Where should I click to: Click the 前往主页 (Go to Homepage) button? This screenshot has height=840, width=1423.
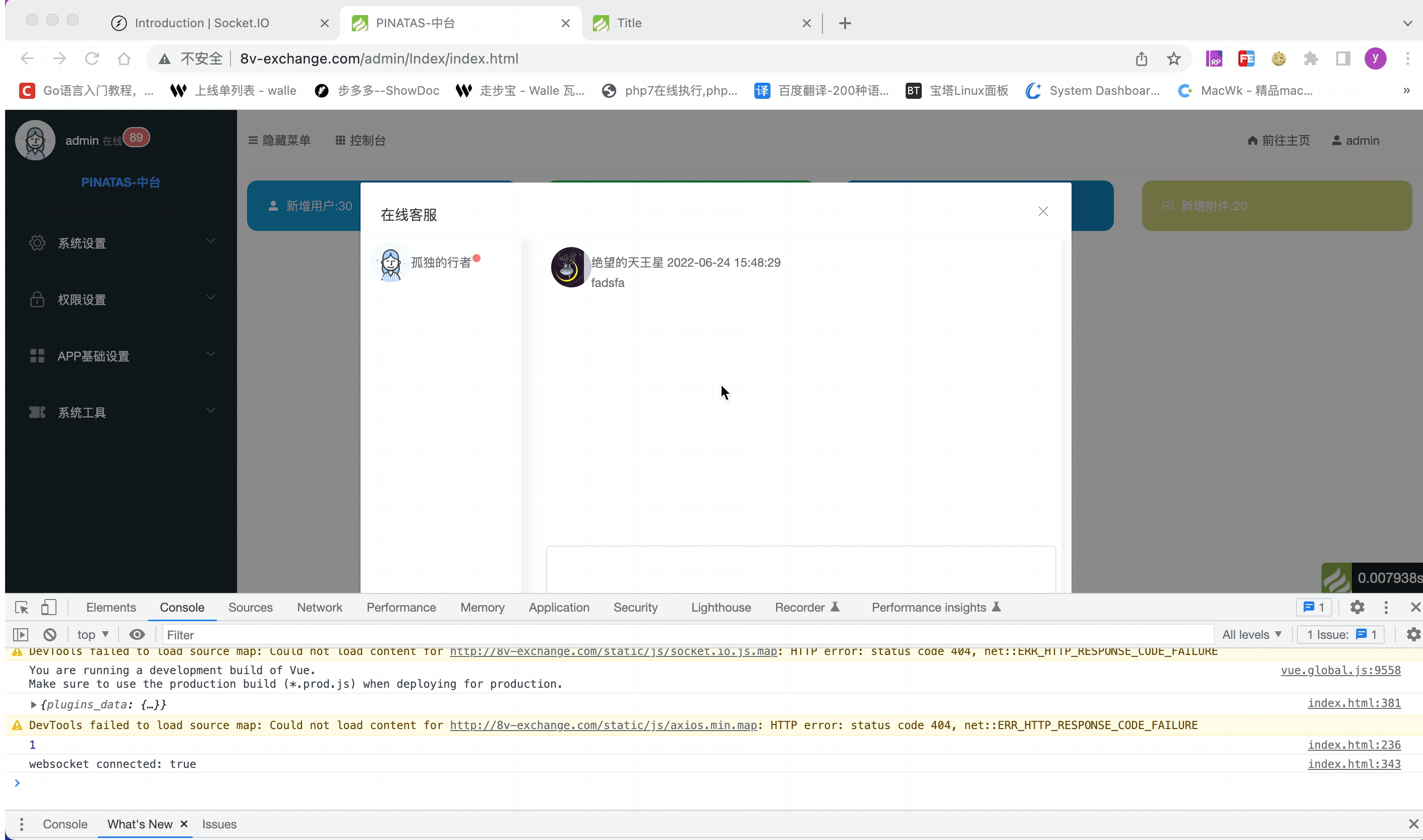[1278, 140]
